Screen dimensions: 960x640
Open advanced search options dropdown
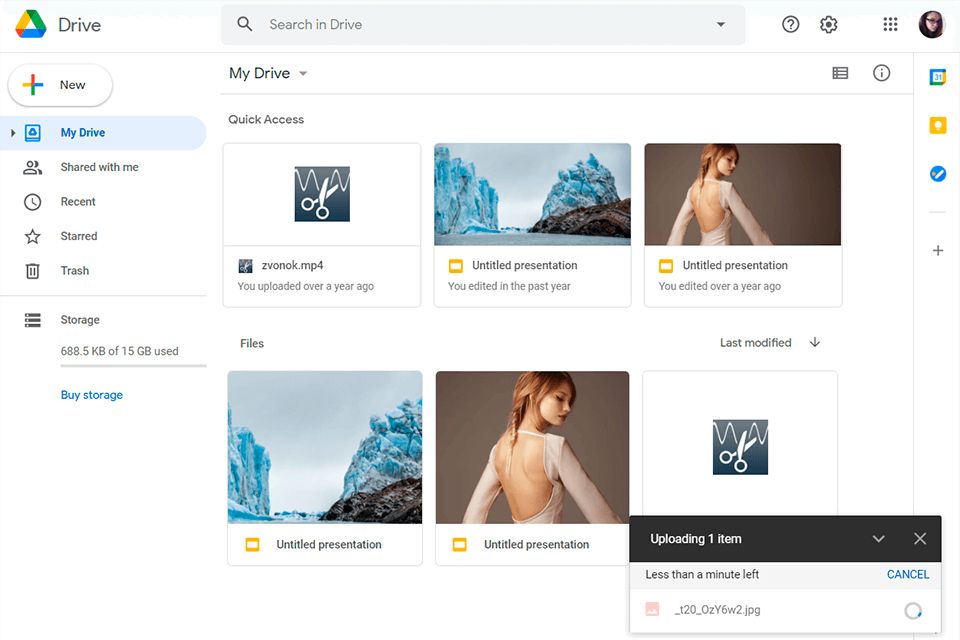pyautogui.click(x=720, y=24)
